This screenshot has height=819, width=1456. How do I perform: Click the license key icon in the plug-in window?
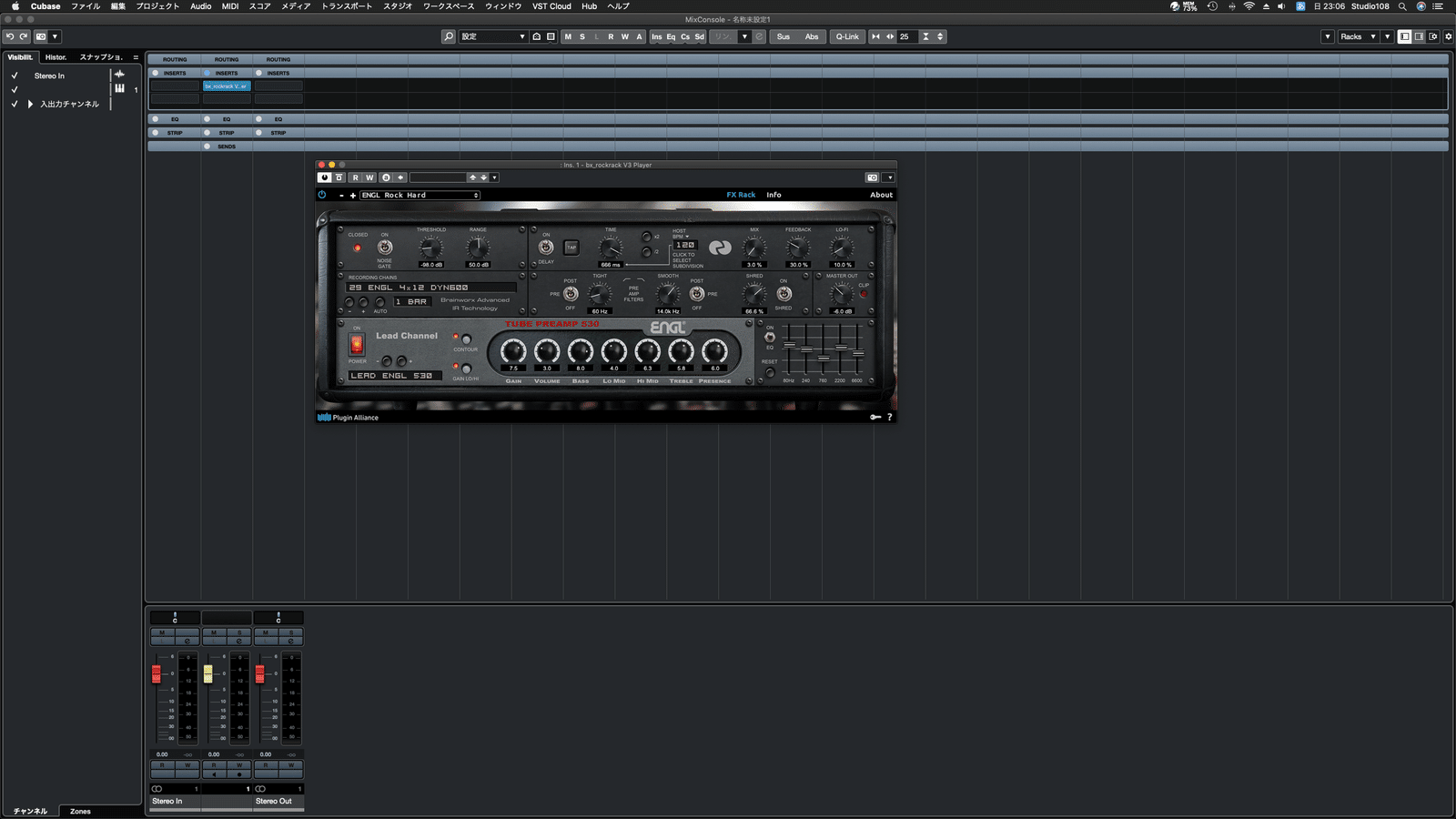point(875,418)
